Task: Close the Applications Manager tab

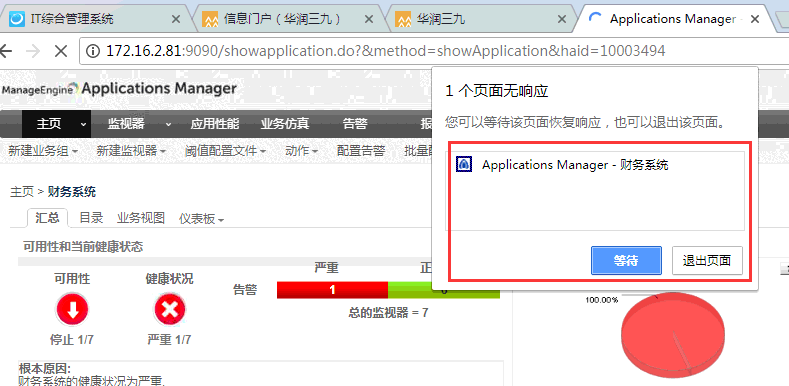Action: pos(755,19)
